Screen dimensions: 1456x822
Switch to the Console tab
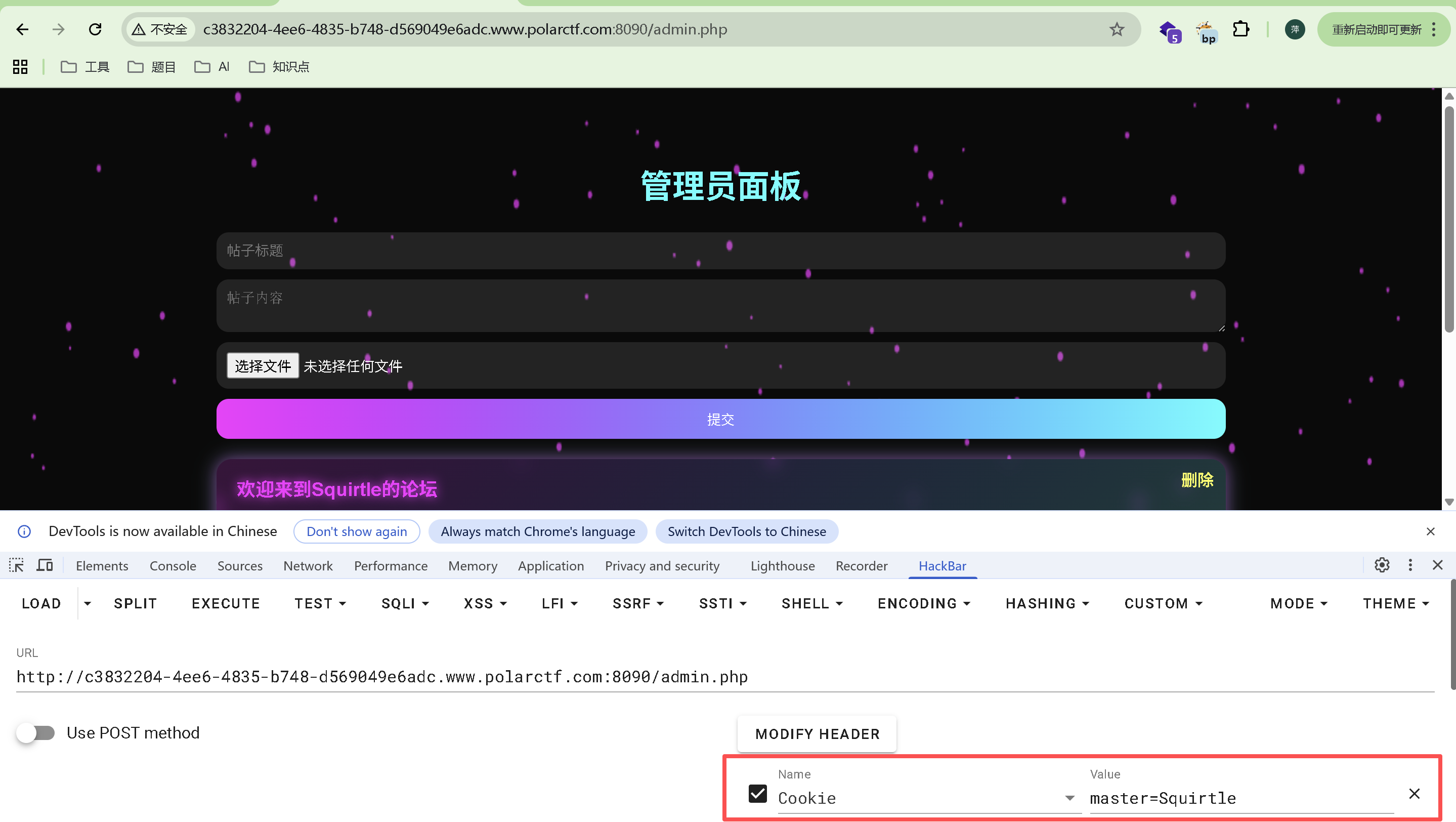tap(173, 566)
